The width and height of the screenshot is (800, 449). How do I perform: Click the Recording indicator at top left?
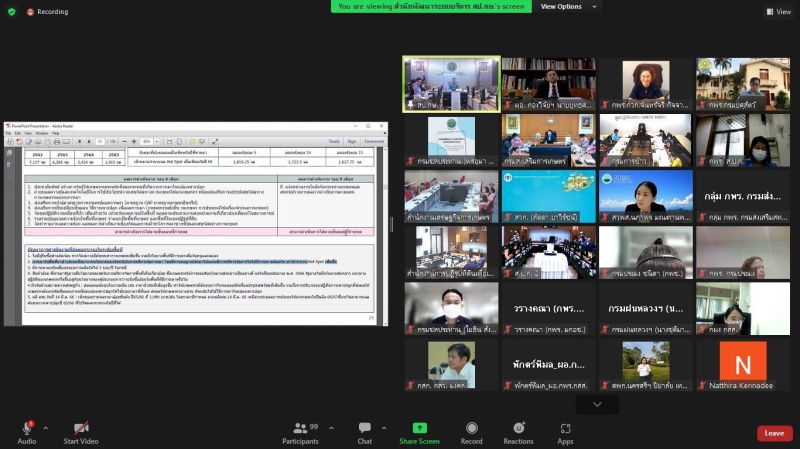point(47,12)
